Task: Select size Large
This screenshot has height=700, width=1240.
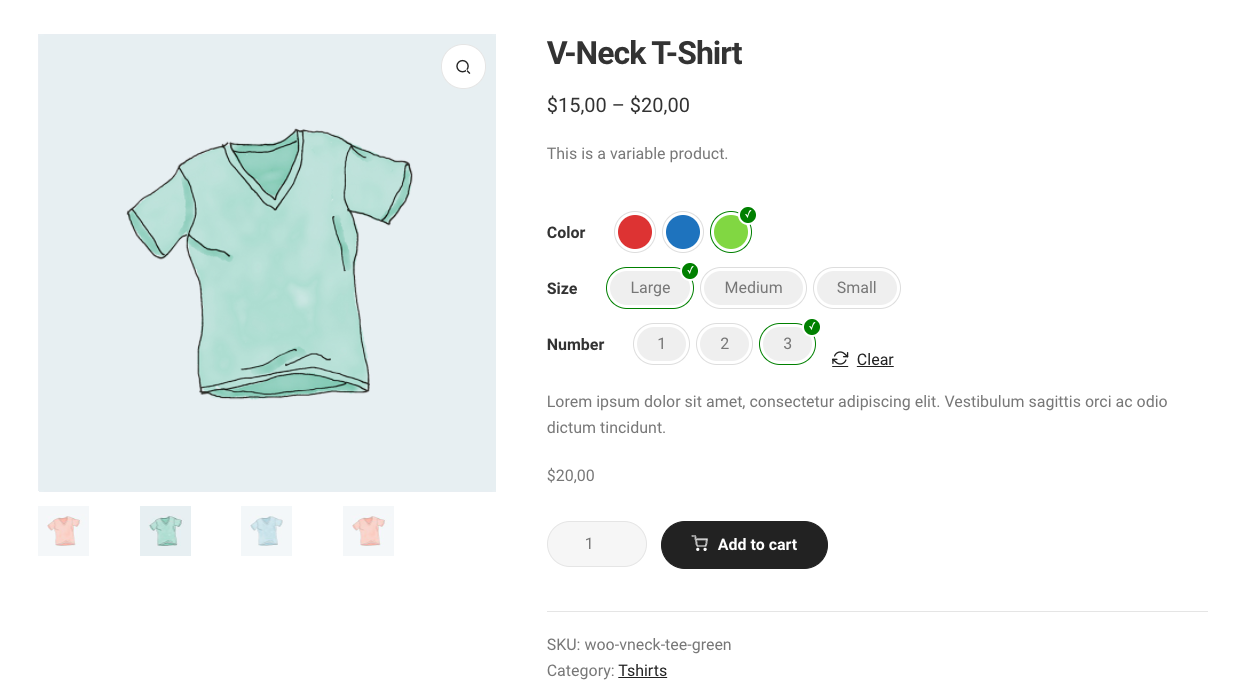Action: (x=650, y=288)
